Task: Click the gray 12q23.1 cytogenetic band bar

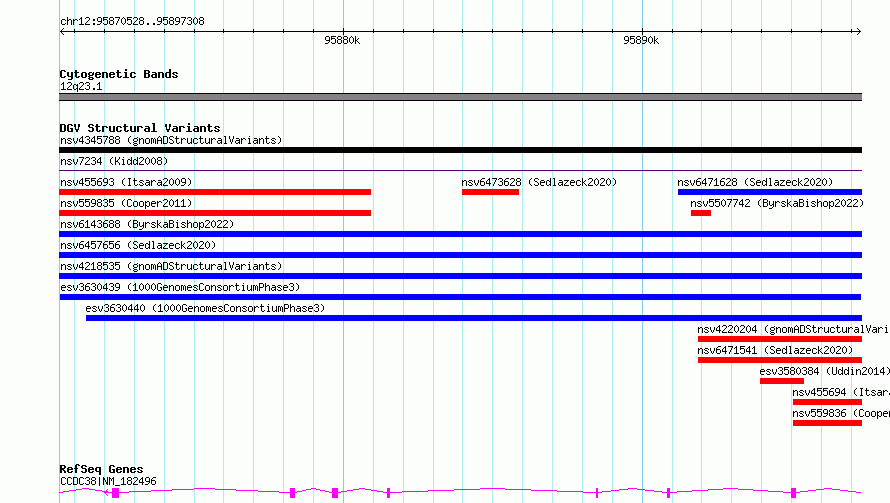Action: 460,97
